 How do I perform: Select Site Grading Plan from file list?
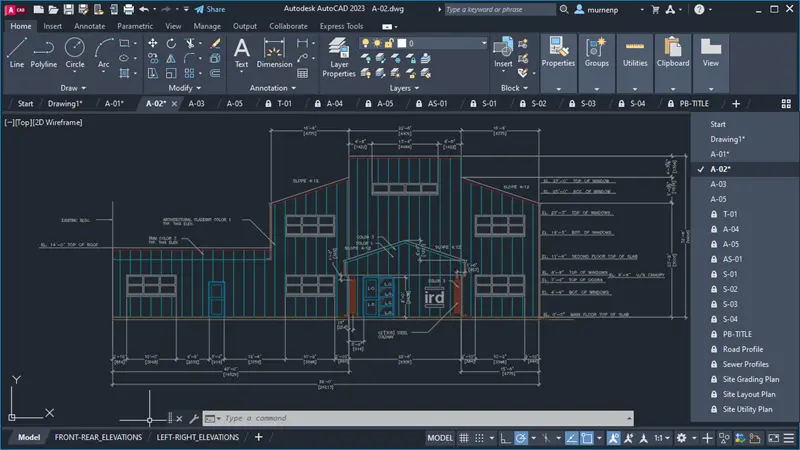tap(750, 379)
